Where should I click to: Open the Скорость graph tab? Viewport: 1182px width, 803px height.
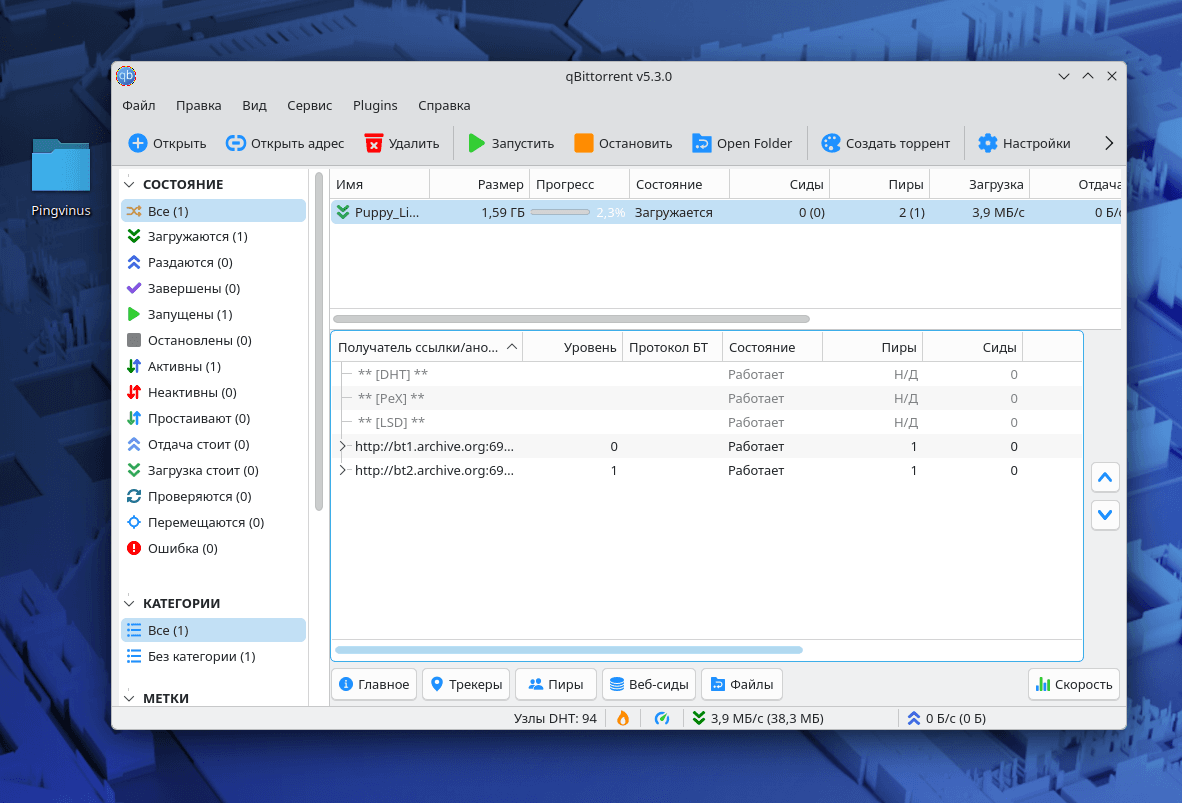(x=1073, y=685)
